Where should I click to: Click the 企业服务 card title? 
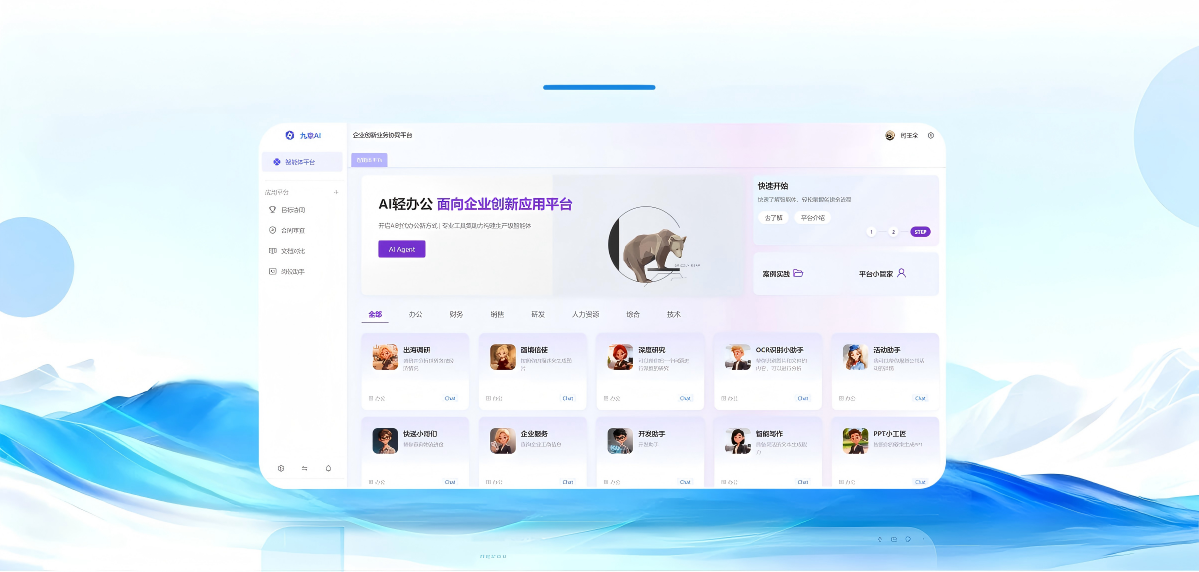(x=534, y=434)
